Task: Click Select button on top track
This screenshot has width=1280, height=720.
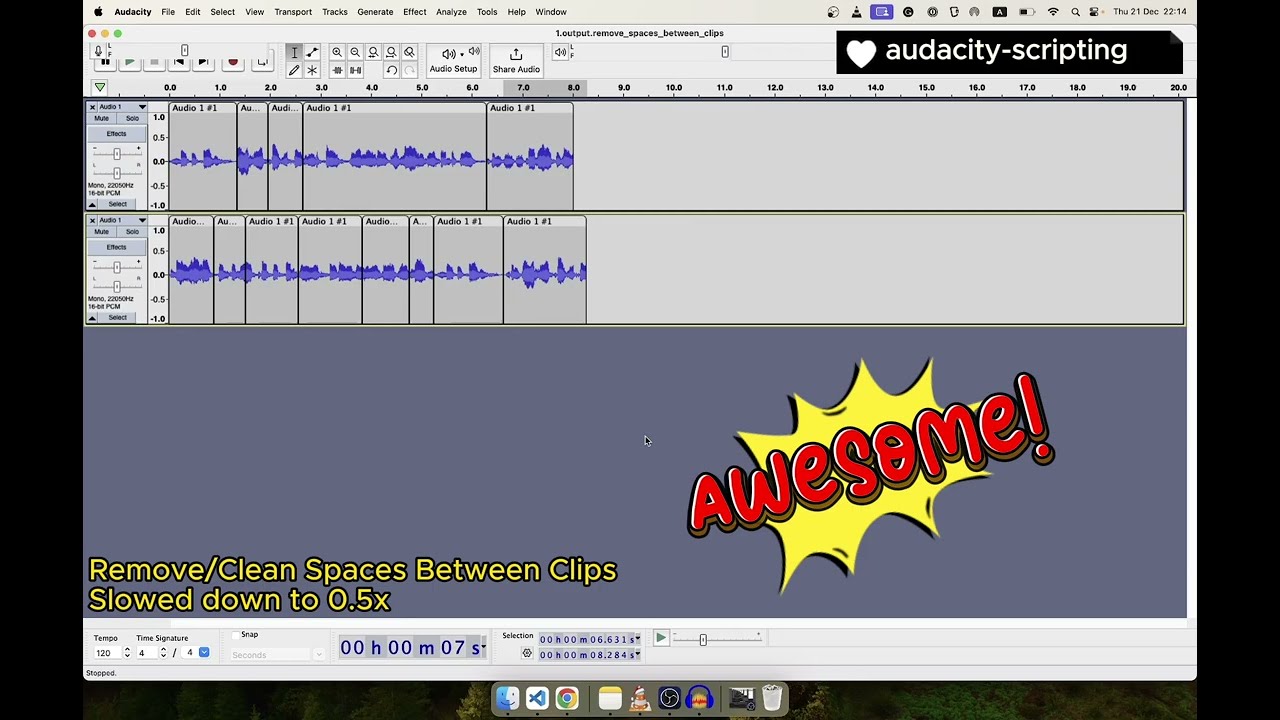Action: [118, 204]
